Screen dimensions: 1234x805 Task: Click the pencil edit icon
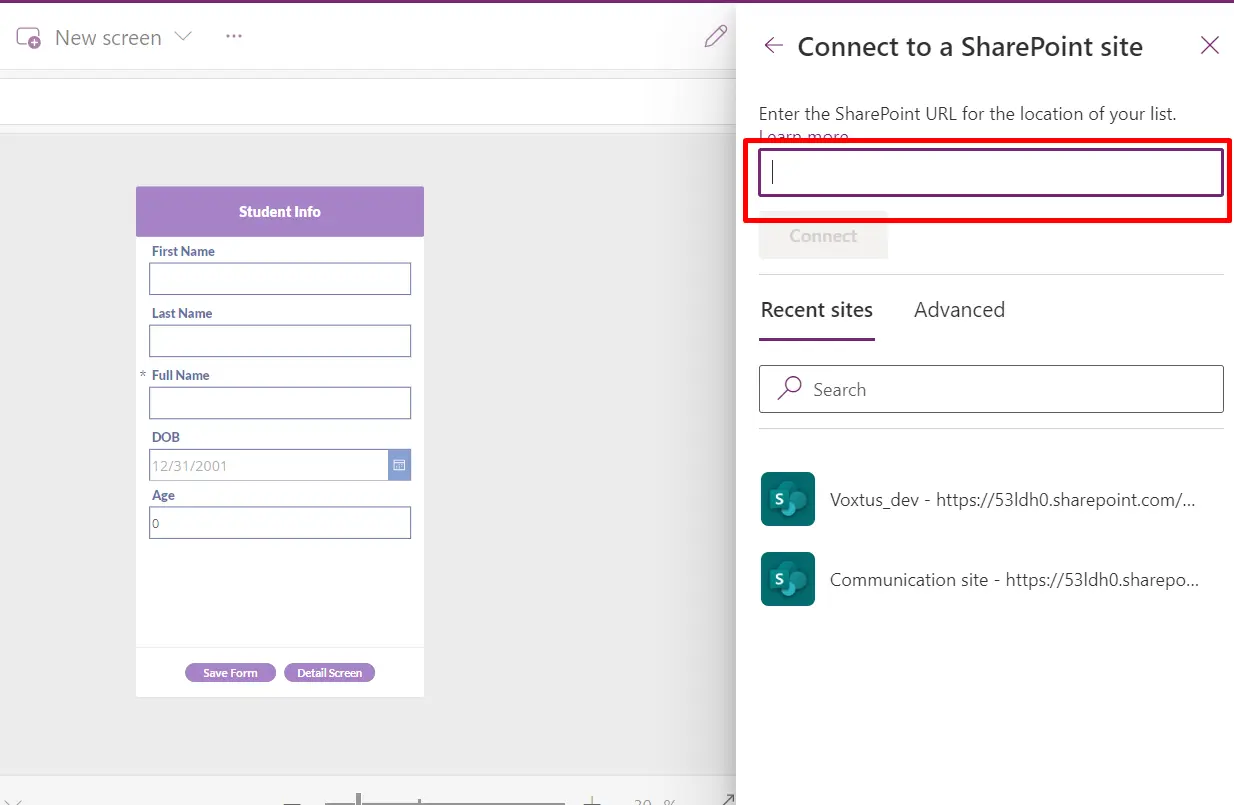coord(716,37)
